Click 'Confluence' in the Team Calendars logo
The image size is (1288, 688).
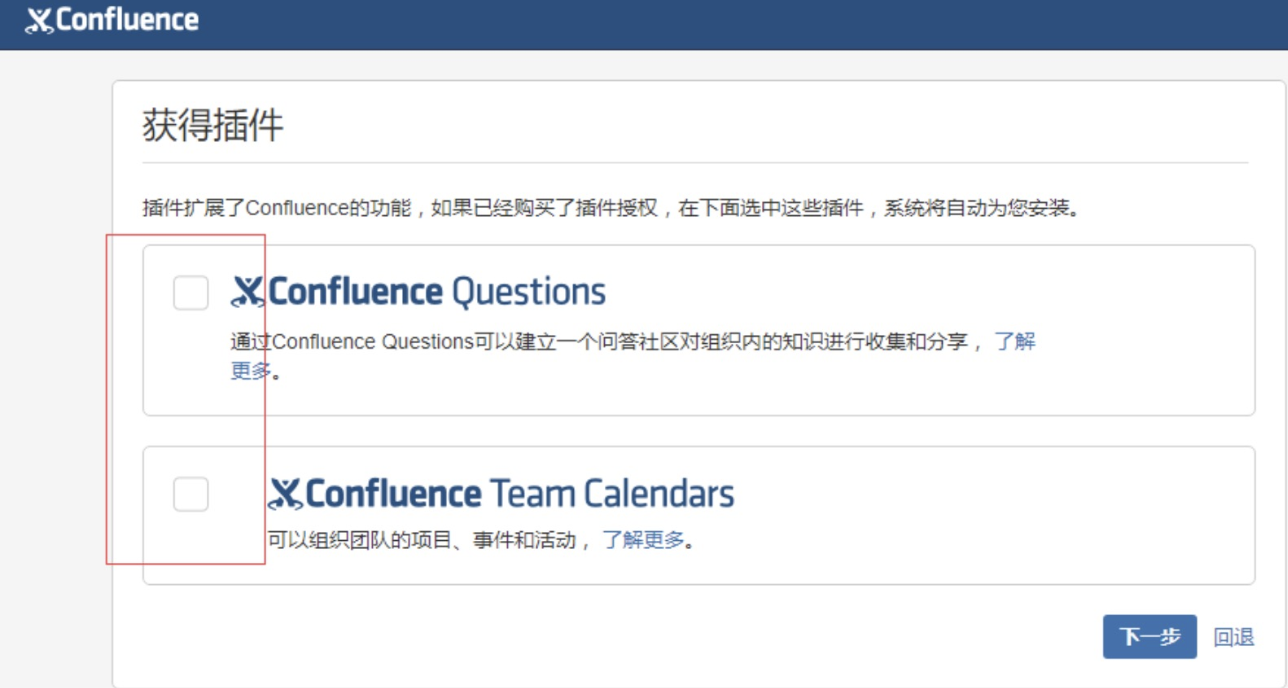click(x=393, y=494)
